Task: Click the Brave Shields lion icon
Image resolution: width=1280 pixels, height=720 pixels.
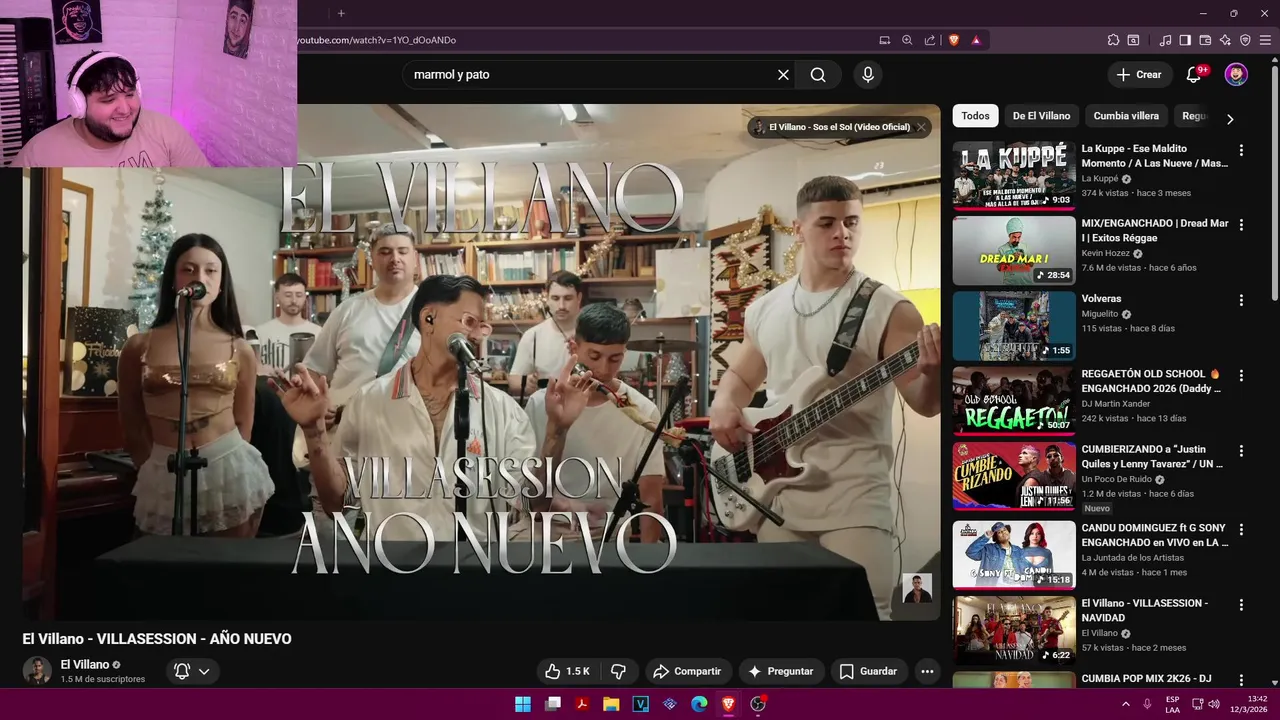Action: pos(954,40)
